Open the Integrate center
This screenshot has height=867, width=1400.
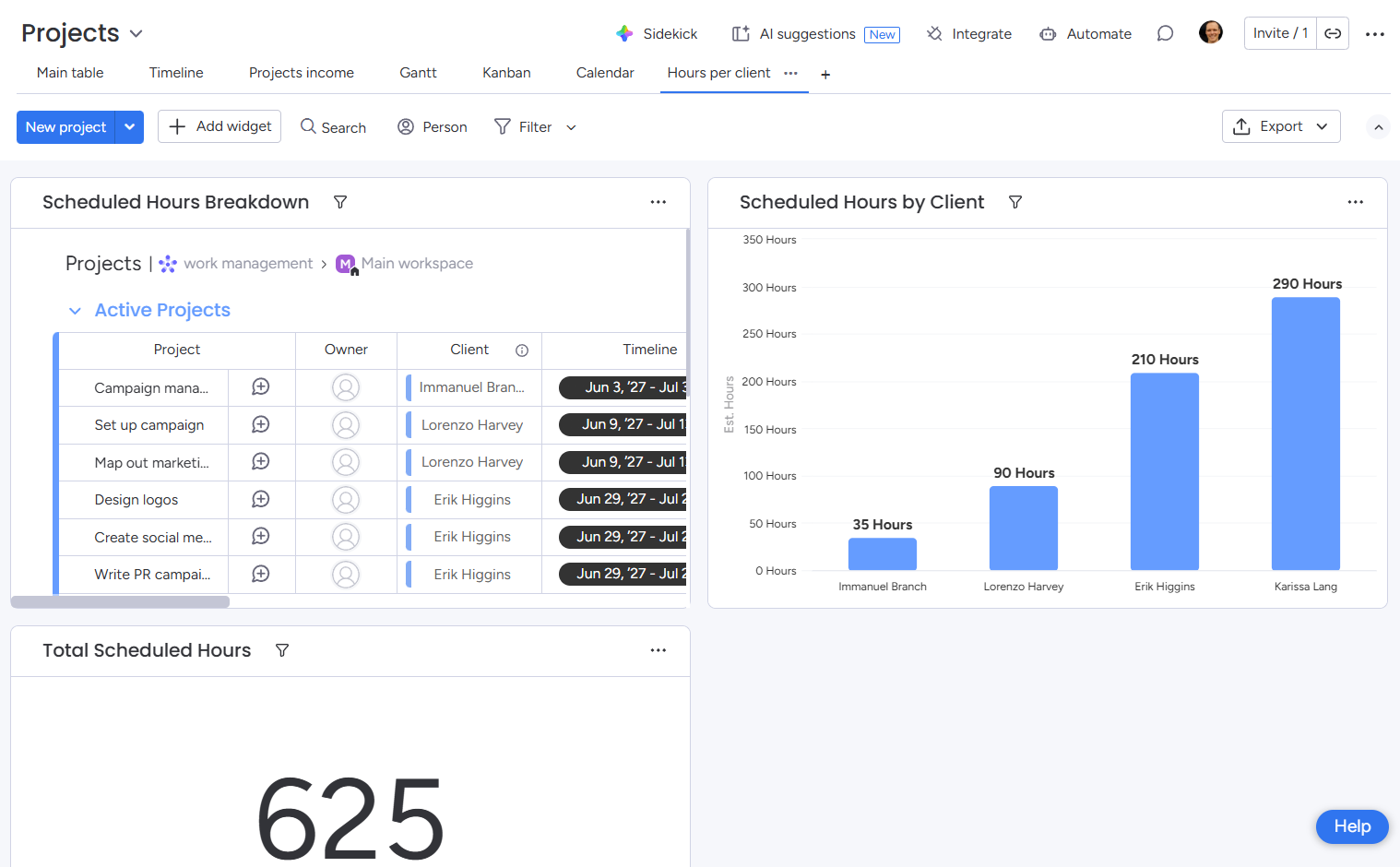968,34
